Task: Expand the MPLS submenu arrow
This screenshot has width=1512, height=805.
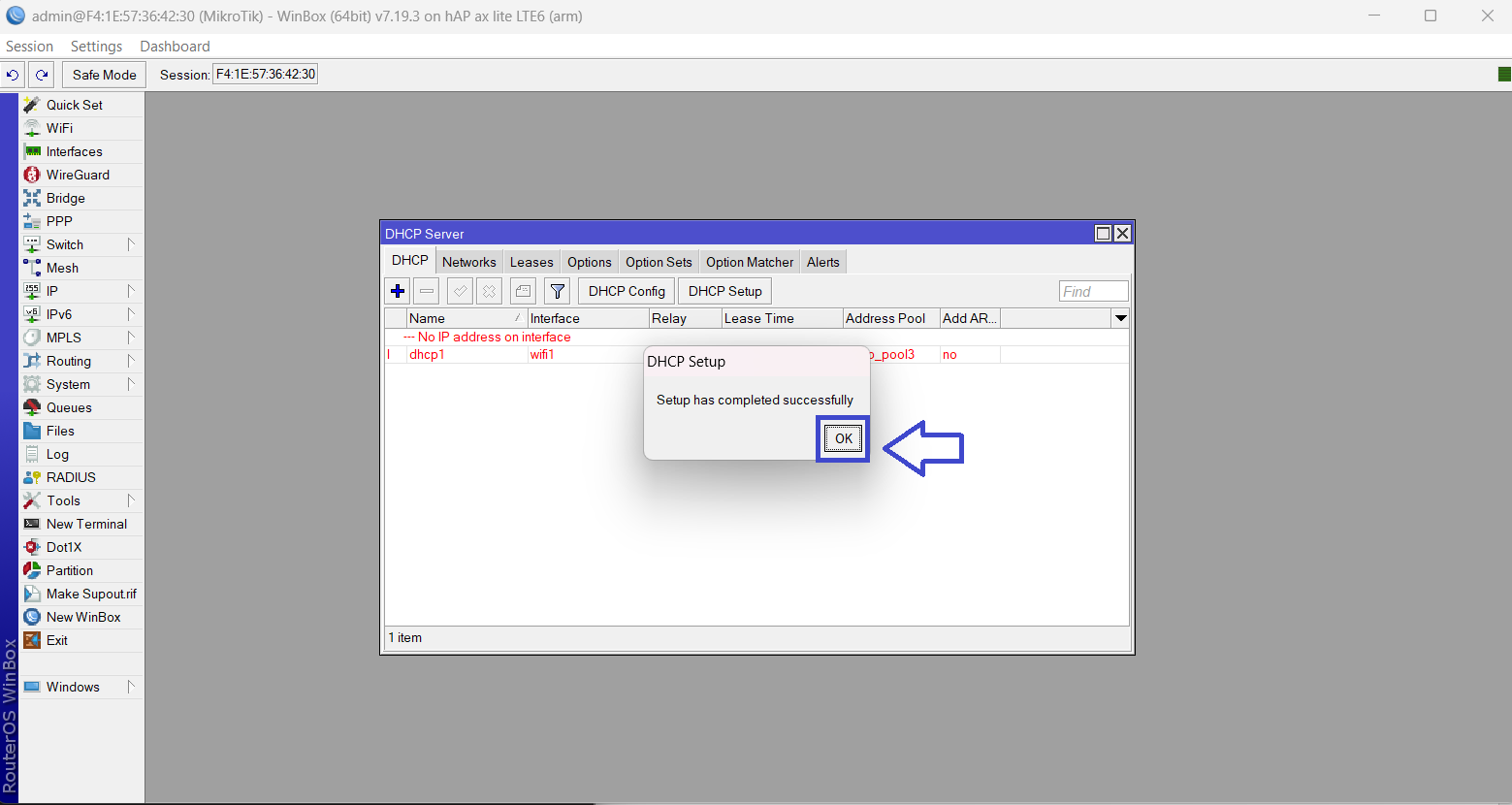Action: coord(131,338)
